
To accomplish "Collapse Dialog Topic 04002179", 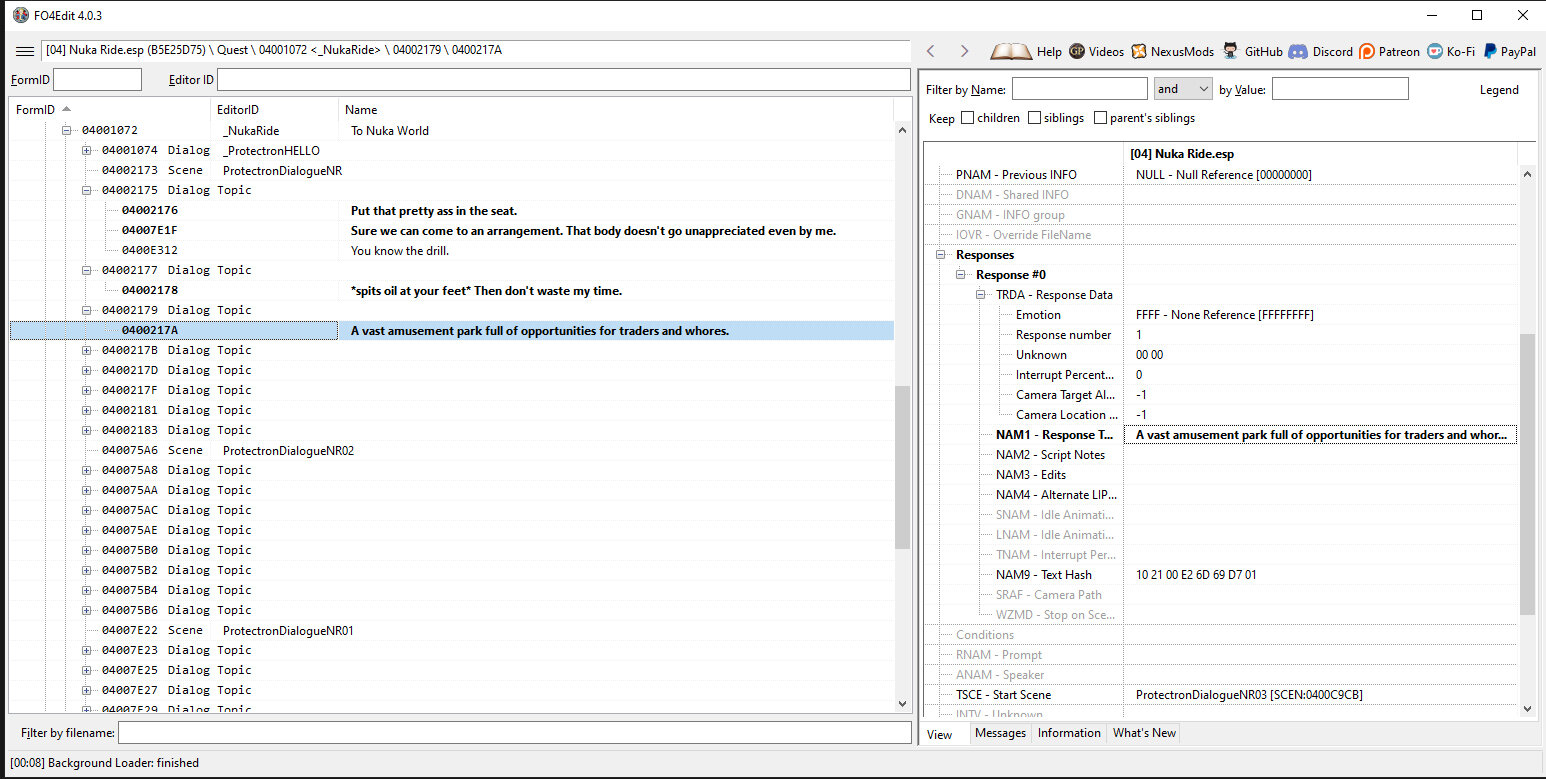I will click(x=87, y=310).
